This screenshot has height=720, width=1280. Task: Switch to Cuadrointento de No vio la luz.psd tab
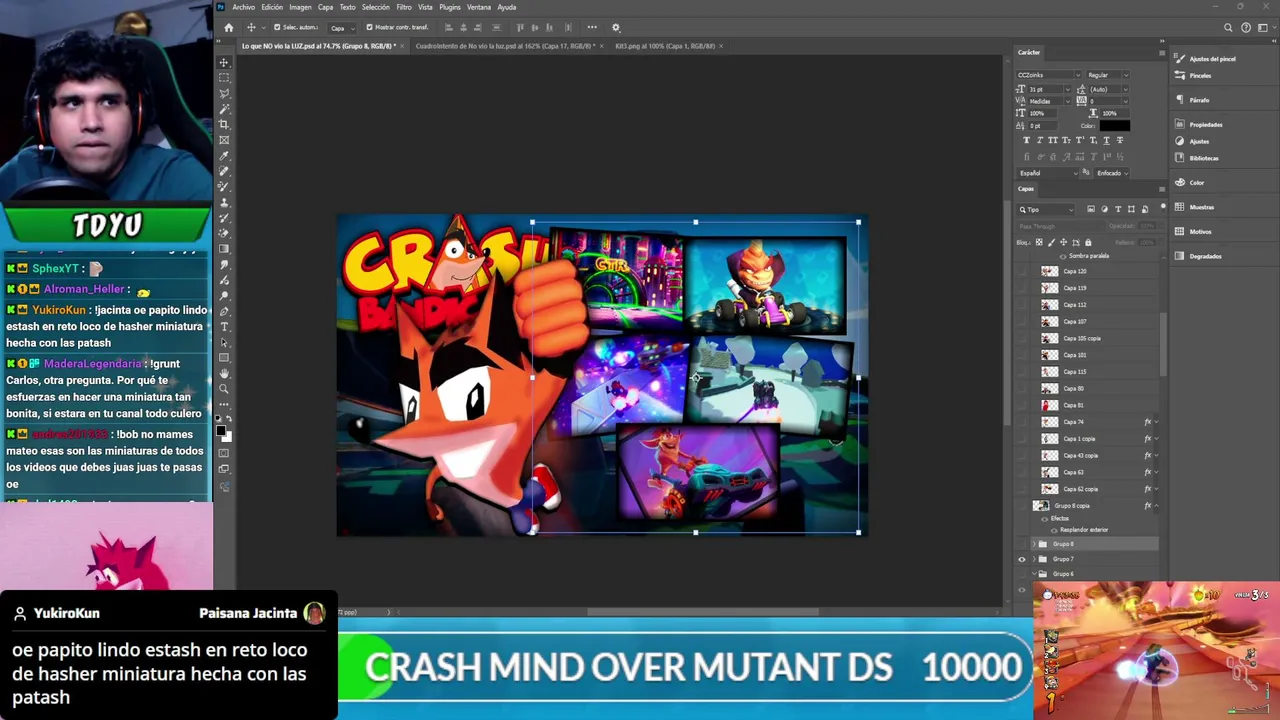[504, 46]
